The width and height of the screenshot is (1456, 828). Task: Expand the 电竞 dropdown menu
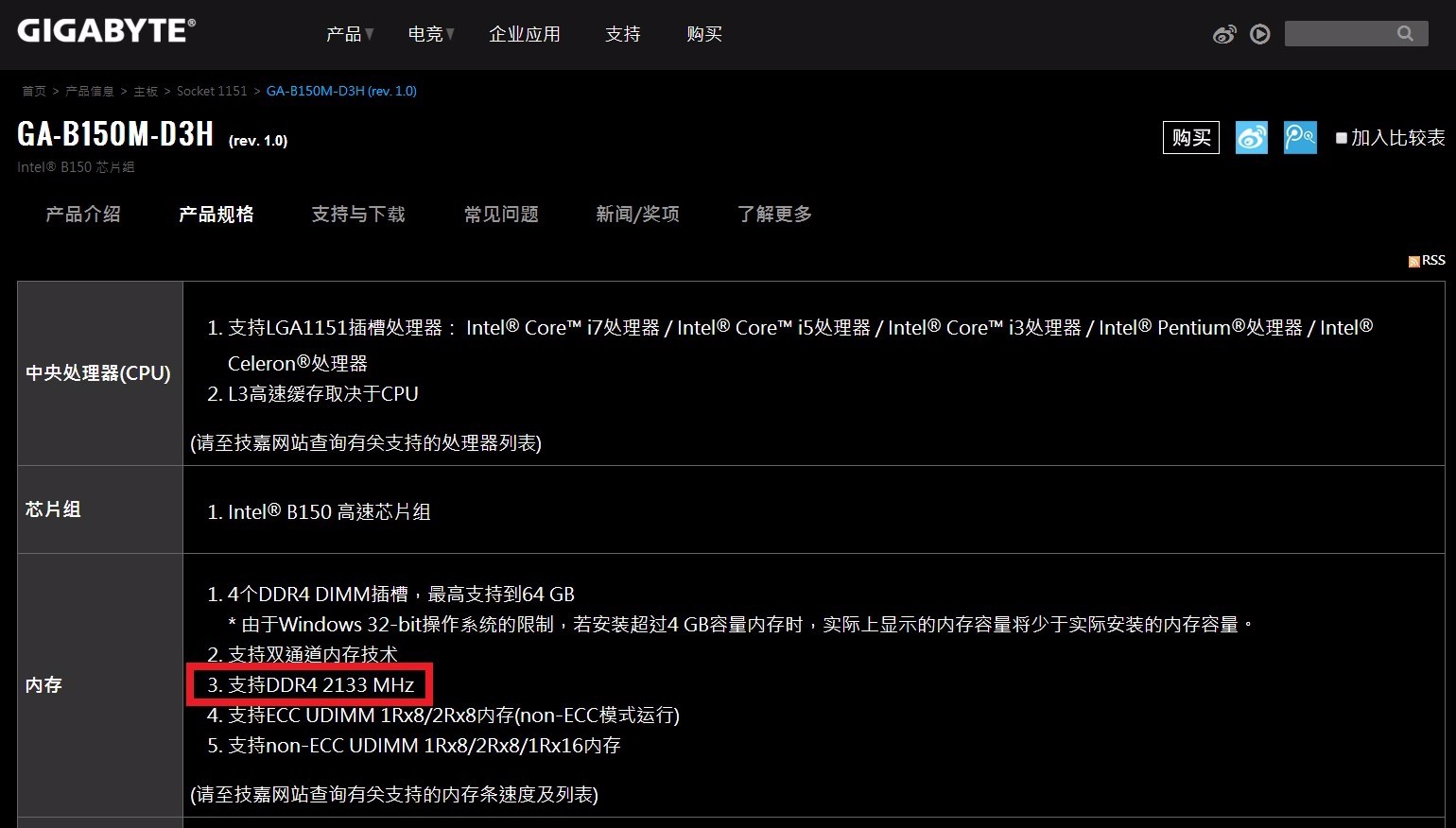[431, 34]
